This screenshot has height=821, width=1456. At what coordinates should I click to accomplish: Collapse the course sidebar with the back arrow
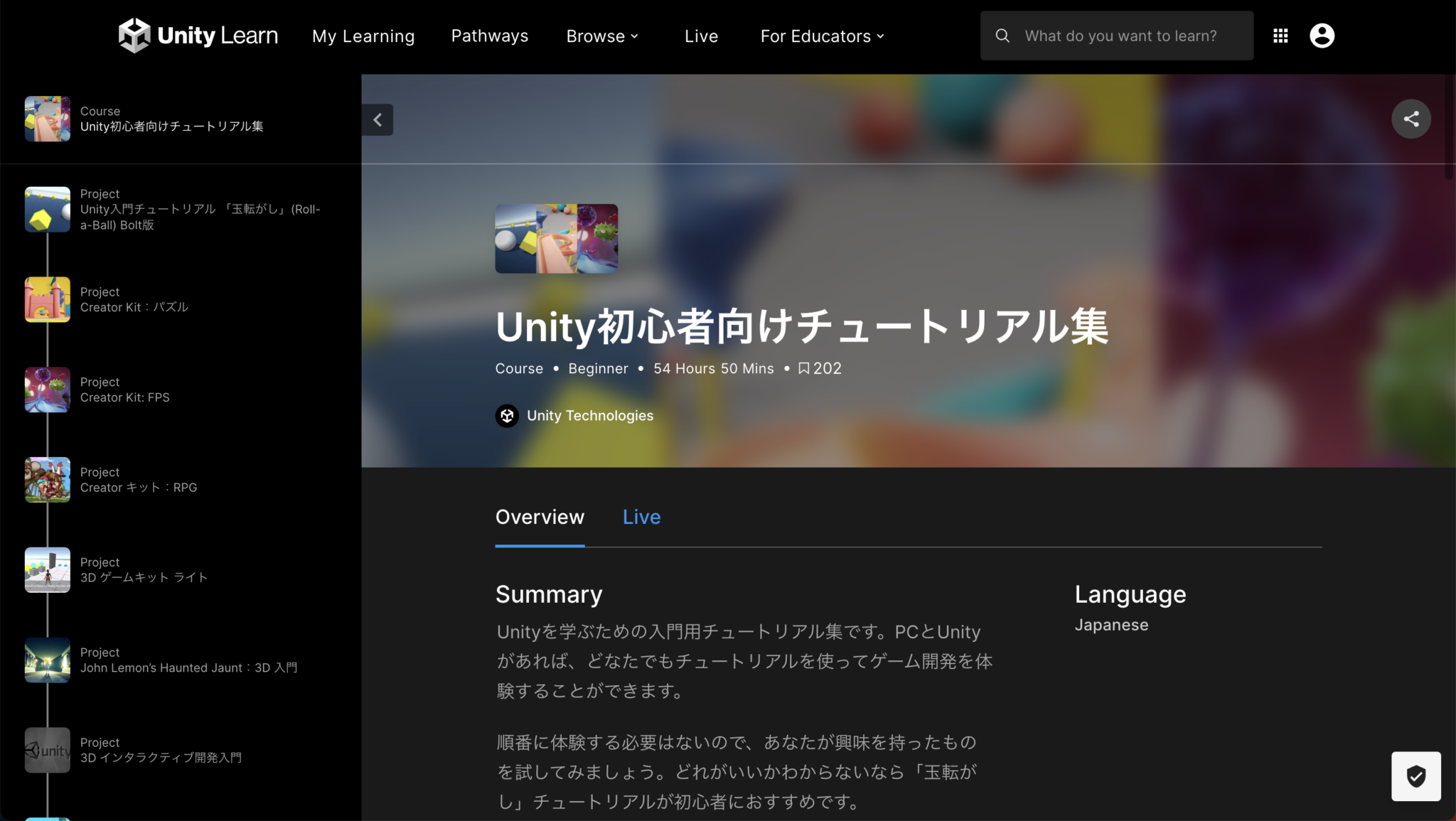point(378,119)
